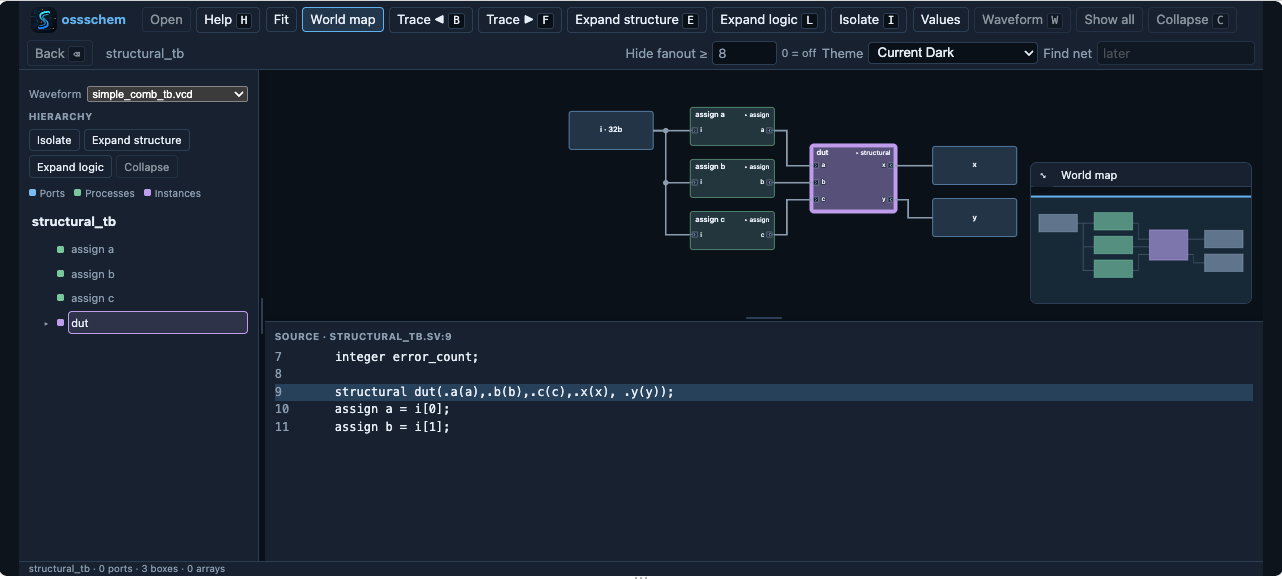Click the Fit toolbar button
Viewport: 1282px width, 579px height.
(281, 20)
